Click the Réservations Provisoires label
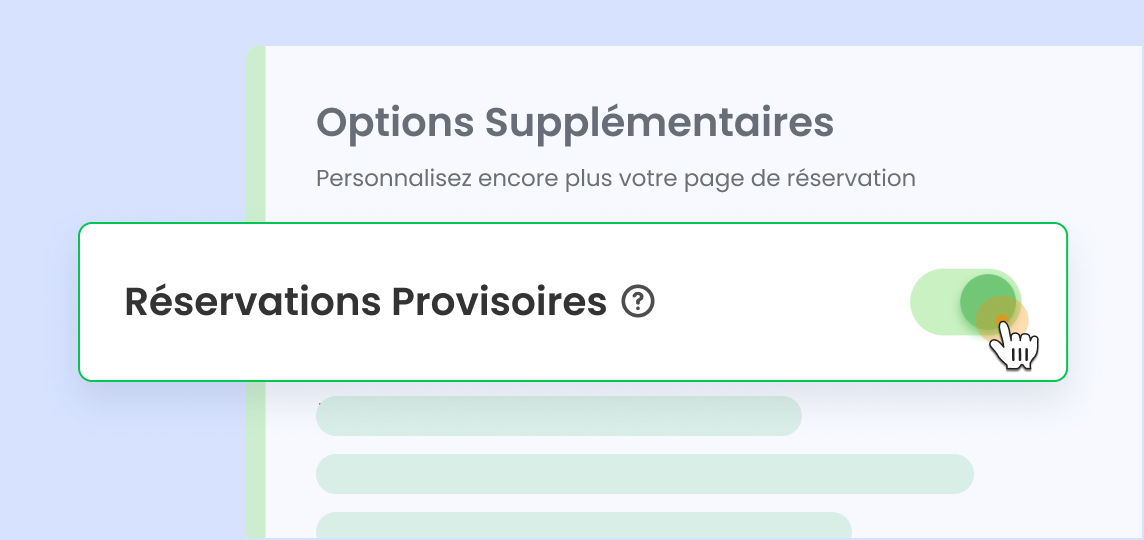Screen dimensions: 1144x540 (365, 301)
